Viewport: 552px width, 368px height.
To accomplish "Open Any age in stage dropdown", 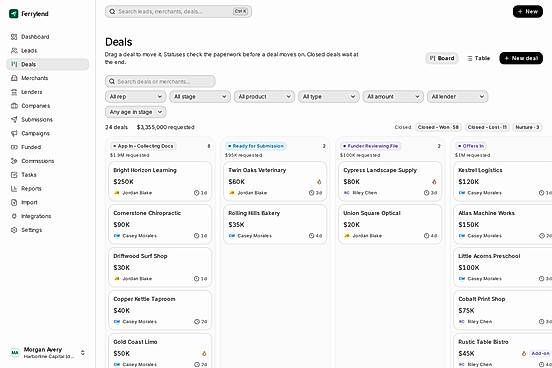I will tap(136, 112).
